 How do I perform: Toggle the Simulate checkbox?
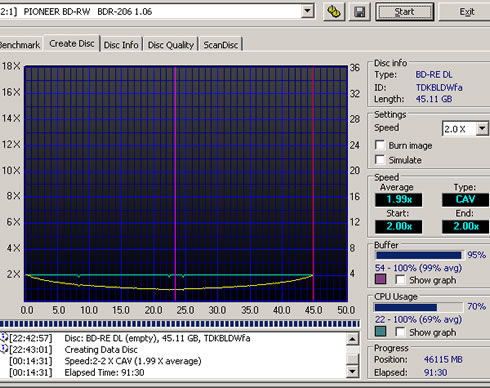(380, 160)
